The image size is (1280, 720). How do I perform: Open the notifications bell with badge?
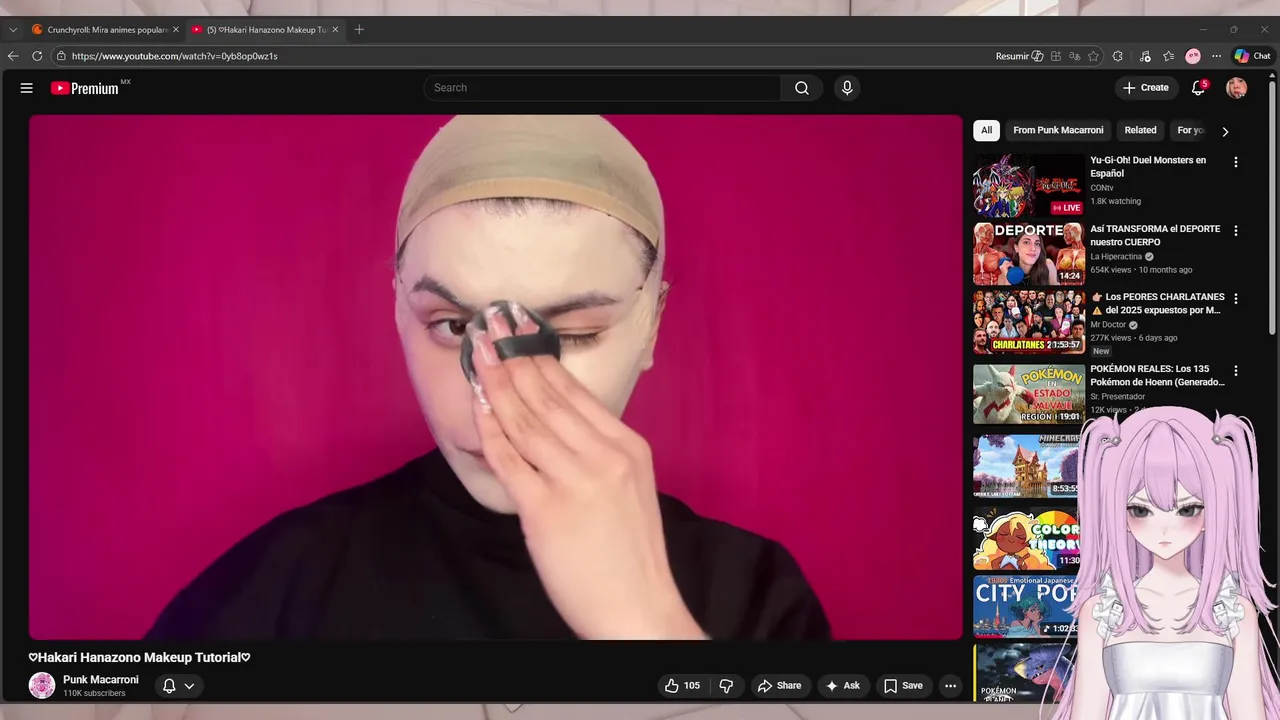click(x=1198, y=88)
